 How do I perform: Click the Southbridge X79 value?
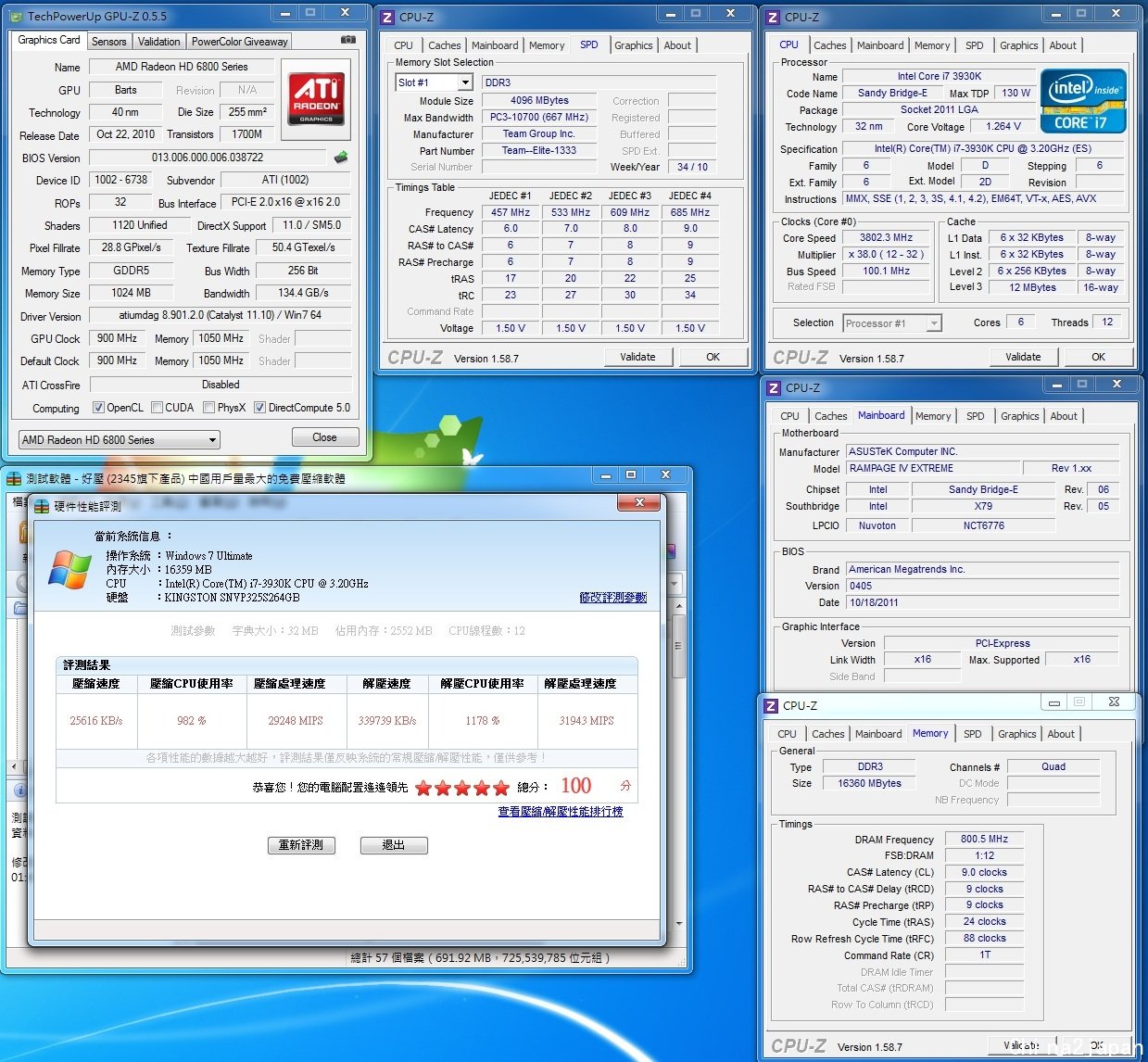[x=983, y=507]
